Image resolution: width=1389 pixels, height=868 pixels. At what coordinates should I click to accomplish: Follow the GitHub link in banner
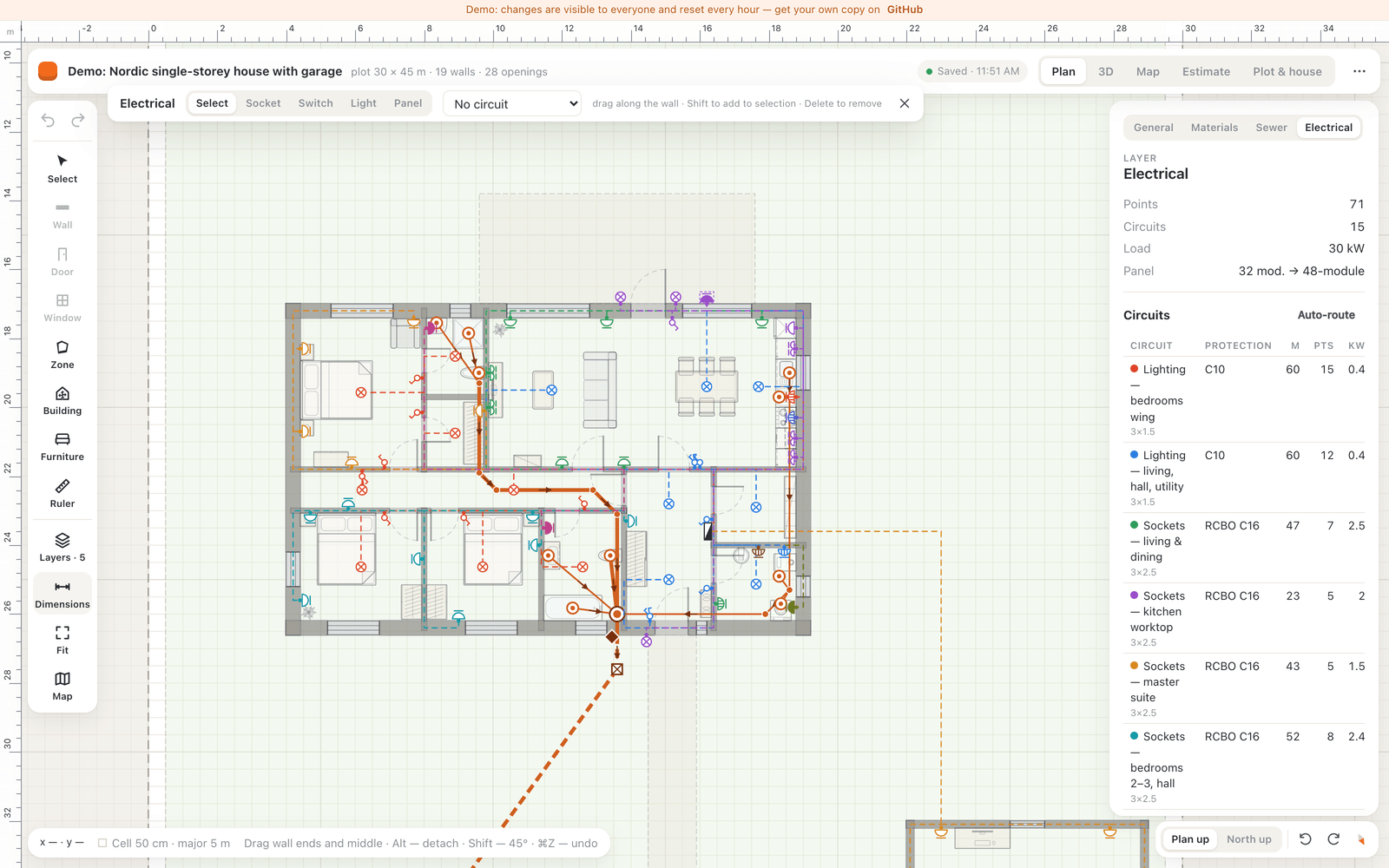pyautogui.click(x=905, y=10)
